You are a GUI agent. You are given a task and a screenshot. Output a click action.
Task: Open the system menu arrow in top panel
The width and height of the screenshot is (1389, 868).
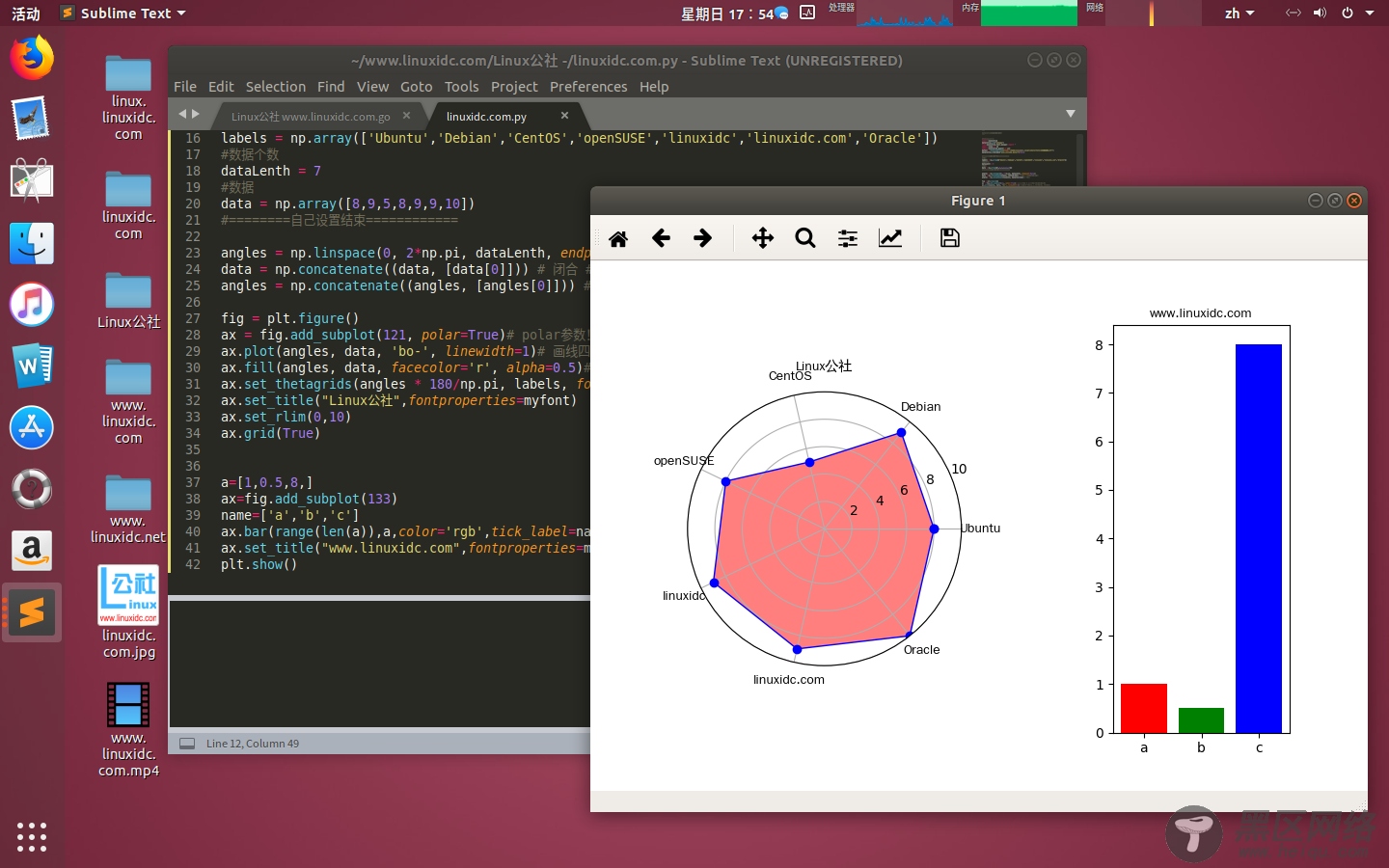pyautogui.click(x=1370, y=14)
